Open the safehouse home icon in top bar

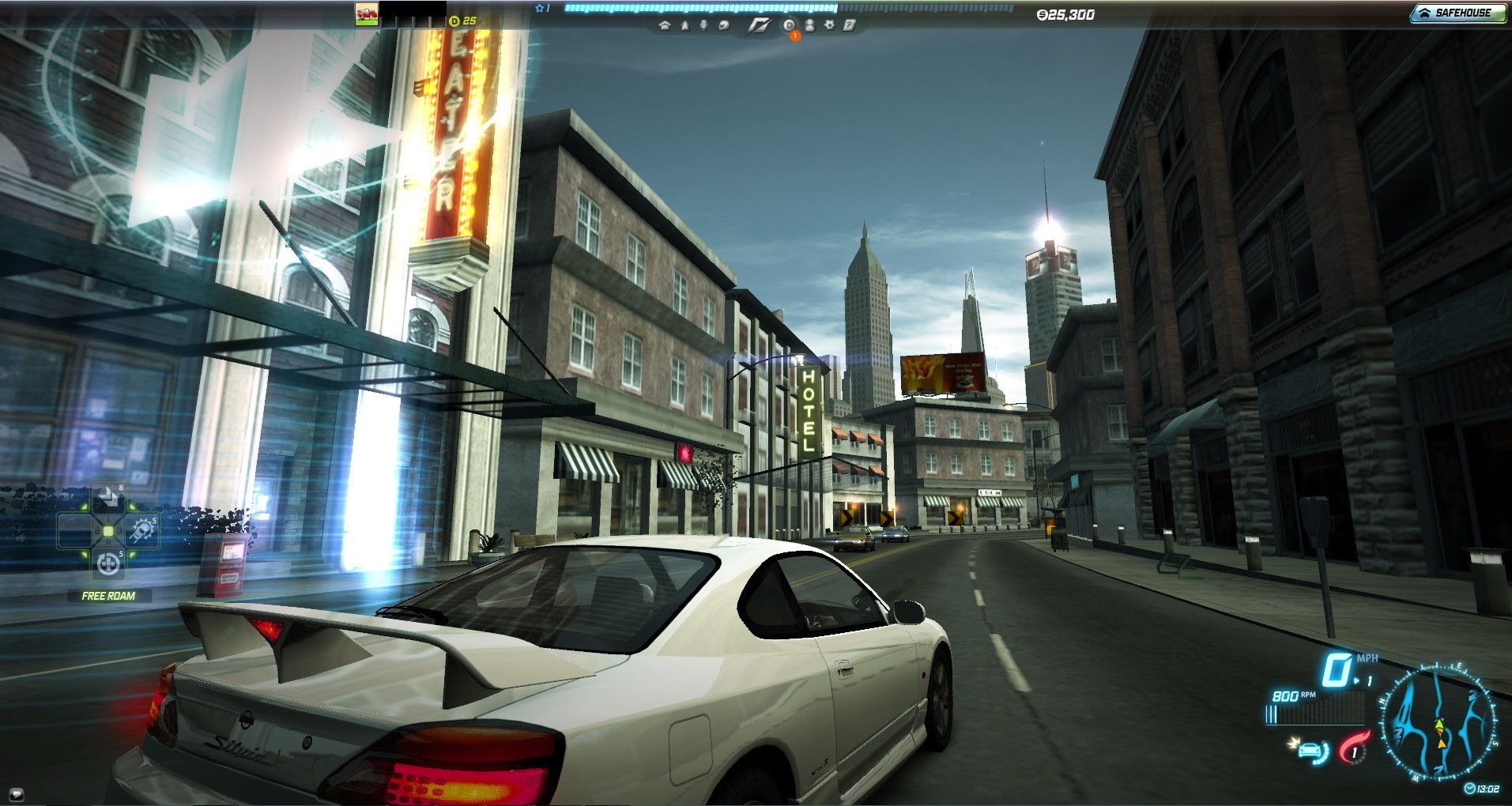[665, 25]
